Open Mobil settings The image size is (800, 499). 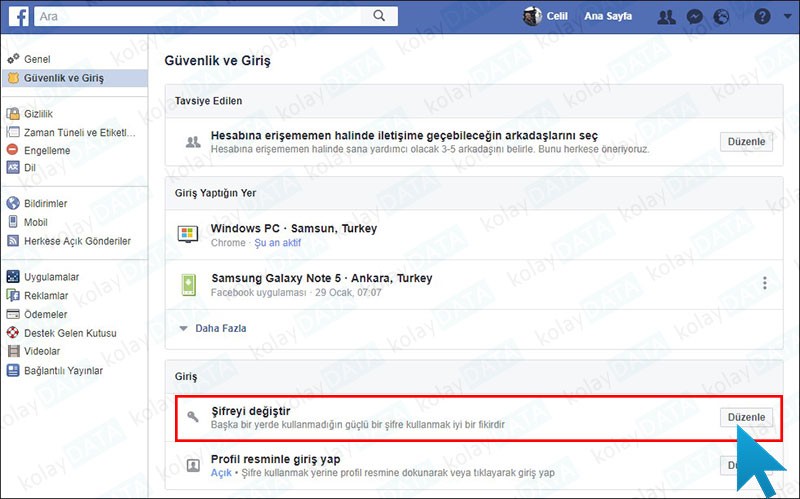coord(36,222)
